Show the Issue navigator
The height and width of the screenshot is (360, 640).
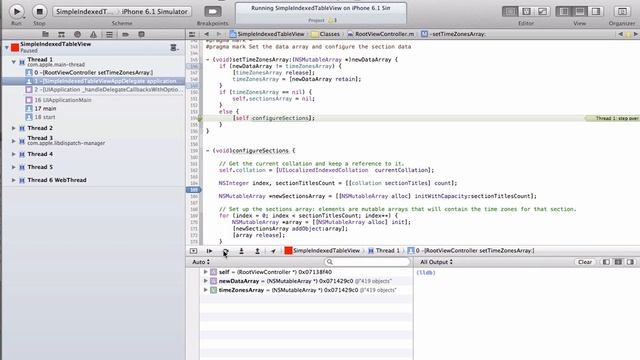click(x=93, y=34)
